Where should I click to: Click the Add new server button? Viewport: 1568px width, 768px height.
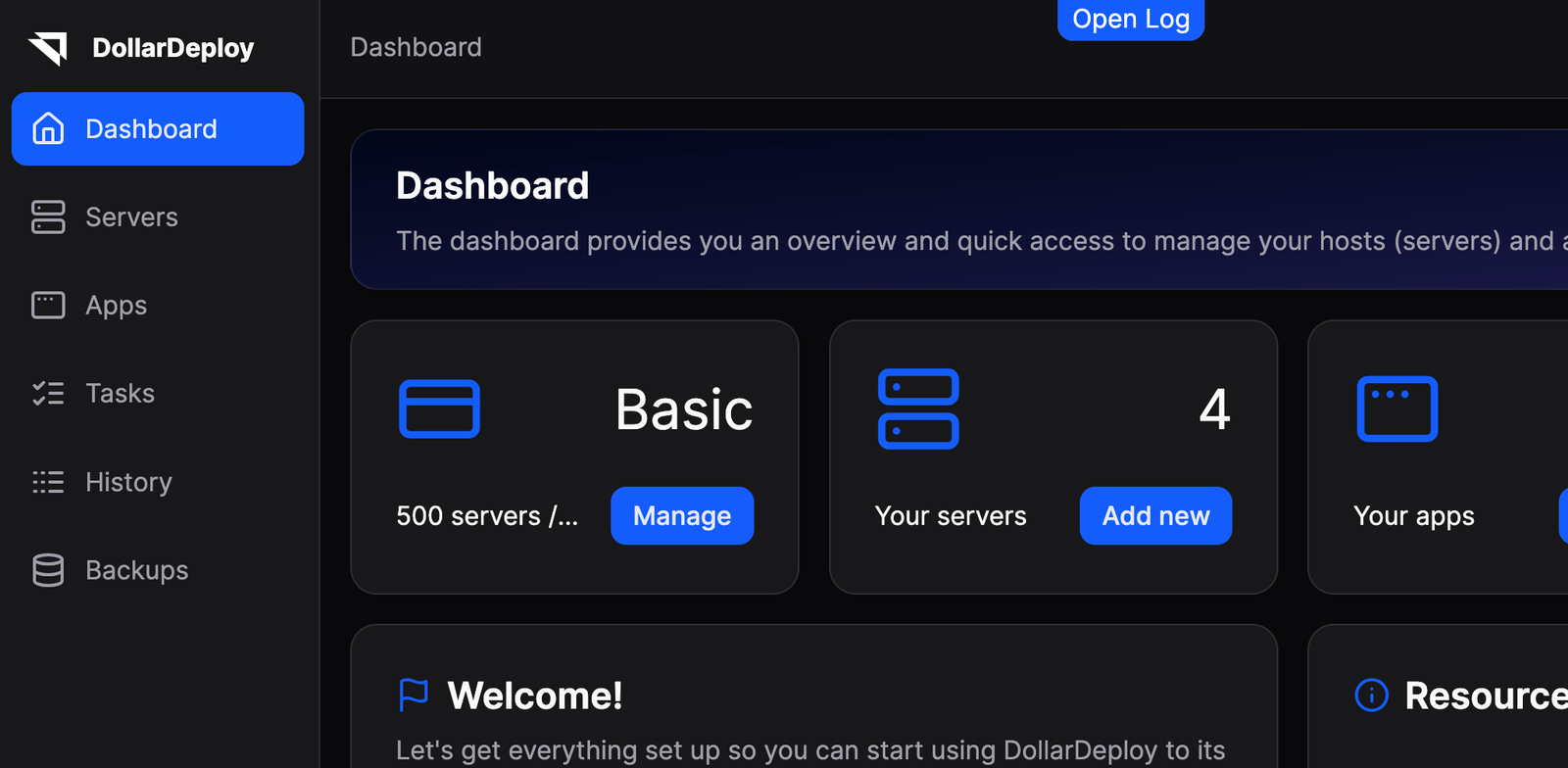1155,515
